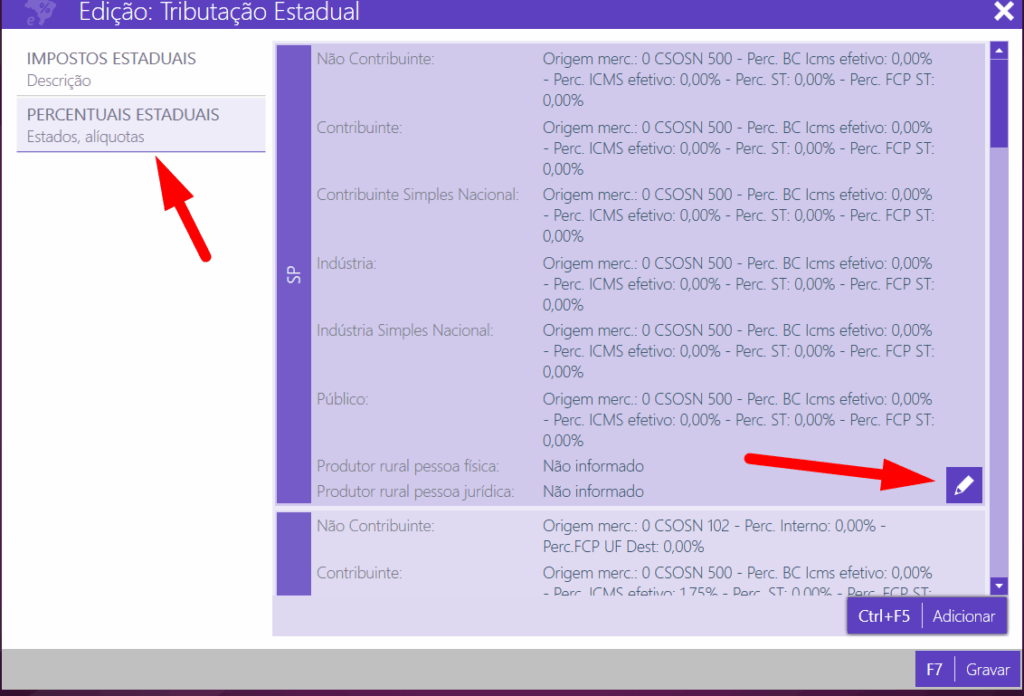Screen dimensions: 1024x696
Task: Click the first Não Contribuinte row in SP
Action: point(375,60)
